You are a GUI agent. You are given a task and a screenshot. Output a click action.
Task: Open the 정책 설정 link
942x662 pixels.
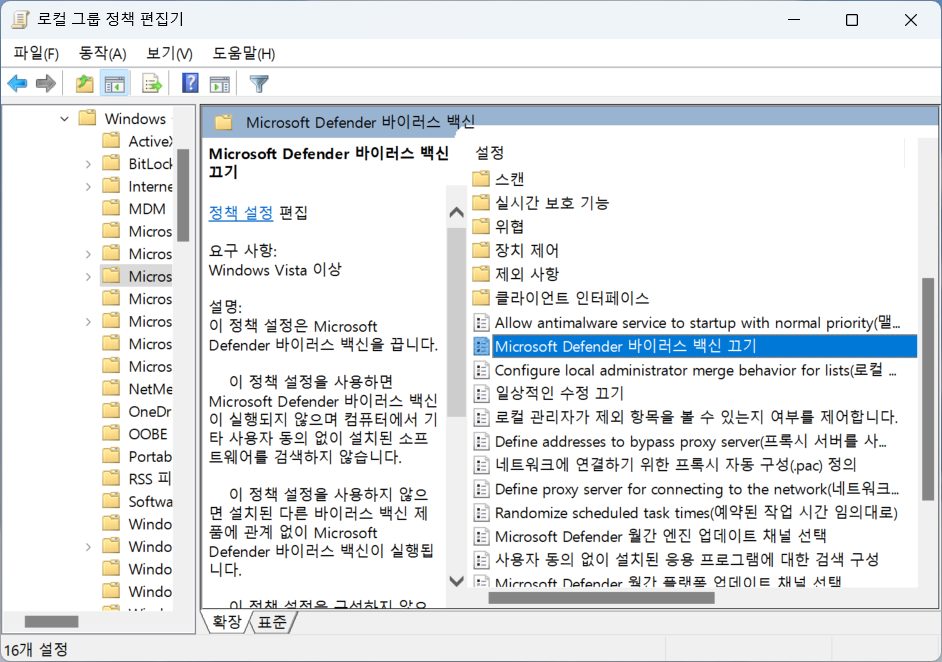click(241, 213)
